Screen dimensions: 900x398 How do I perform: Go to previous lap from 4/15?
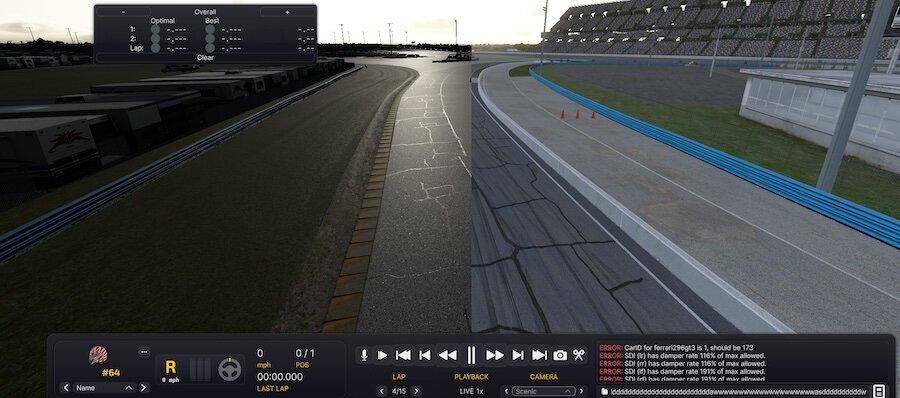coord(381,391)
